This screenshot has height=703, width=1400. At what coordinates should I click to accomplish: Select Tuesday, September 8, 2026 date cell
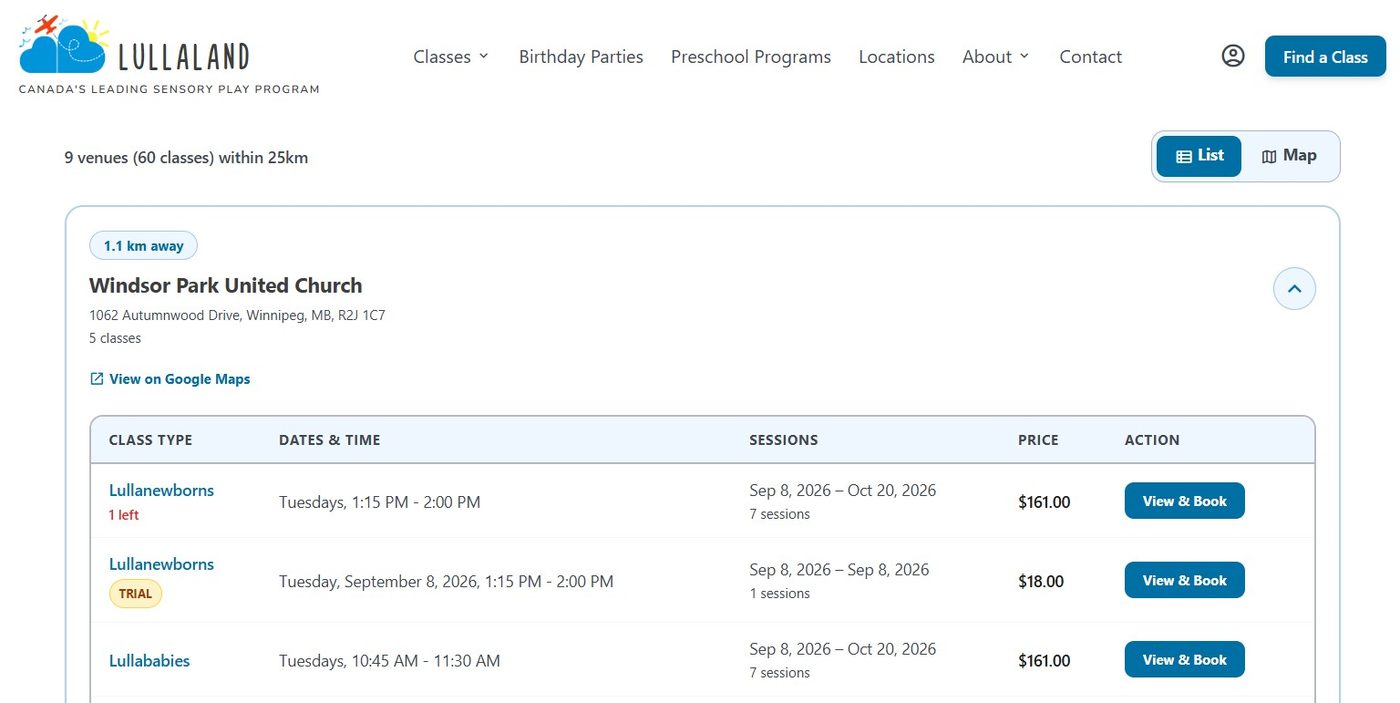(x=446, y=581)
